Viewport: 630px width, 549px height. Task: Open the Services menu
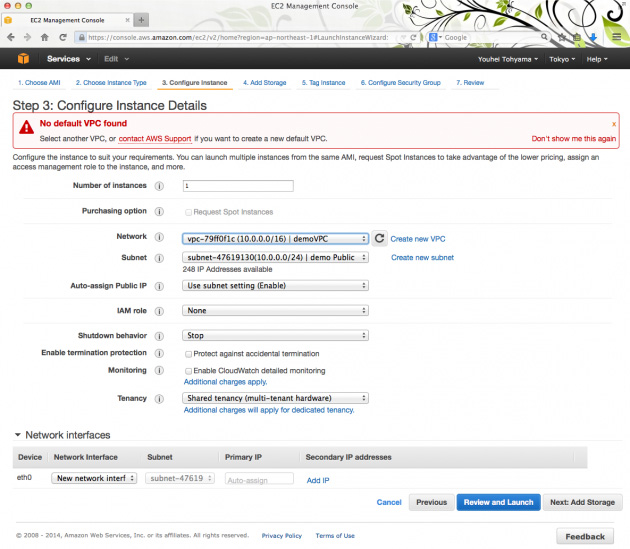tap(69, 59)
